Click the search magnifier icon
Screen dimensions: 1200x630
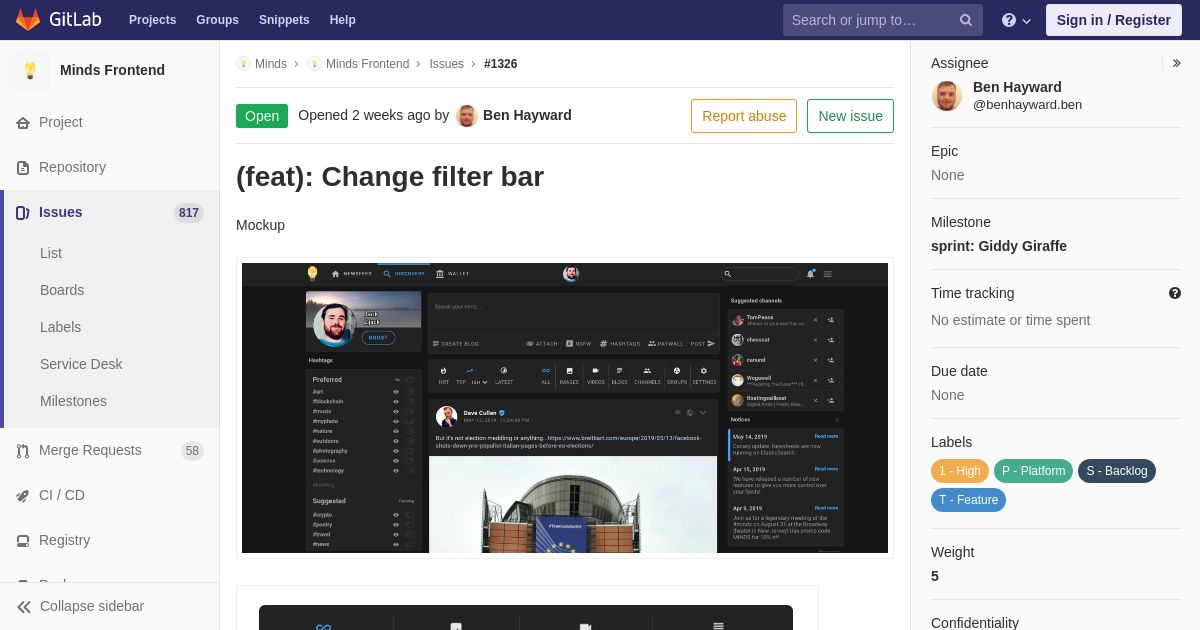966,20
